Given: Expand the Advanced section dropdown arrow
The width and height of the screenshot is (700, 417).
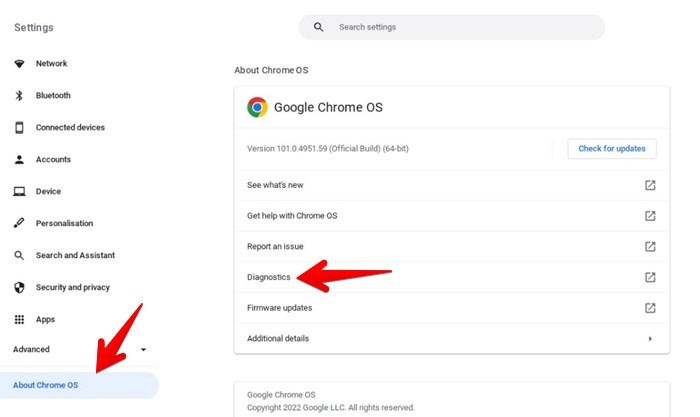Looking at the screenshot, I should pyautogui.click(x=143, y=350).
